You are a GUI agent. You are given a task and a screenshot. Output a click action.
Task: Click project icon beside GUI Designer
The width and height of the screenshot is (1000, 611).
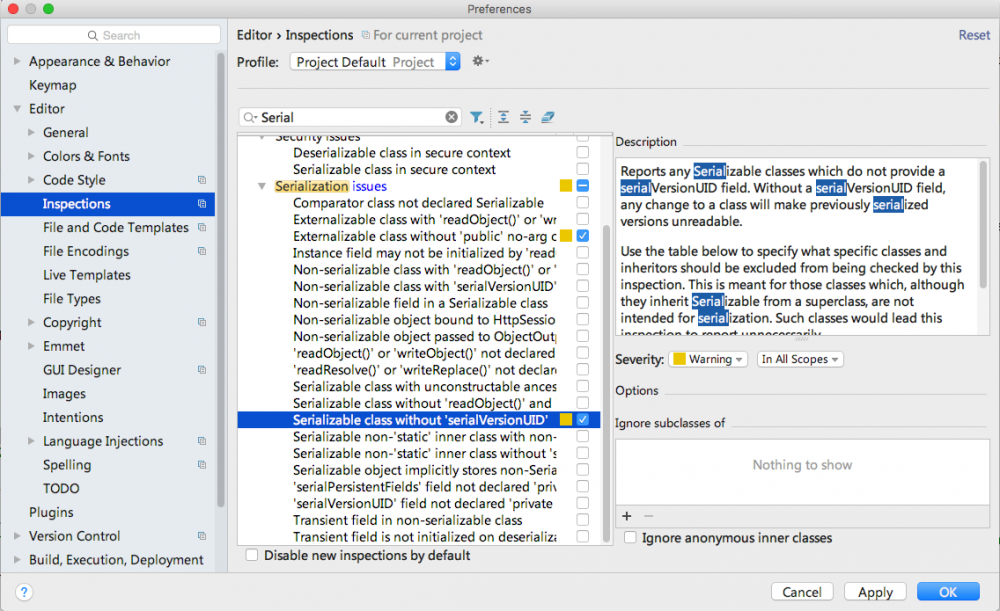(202, 370)
